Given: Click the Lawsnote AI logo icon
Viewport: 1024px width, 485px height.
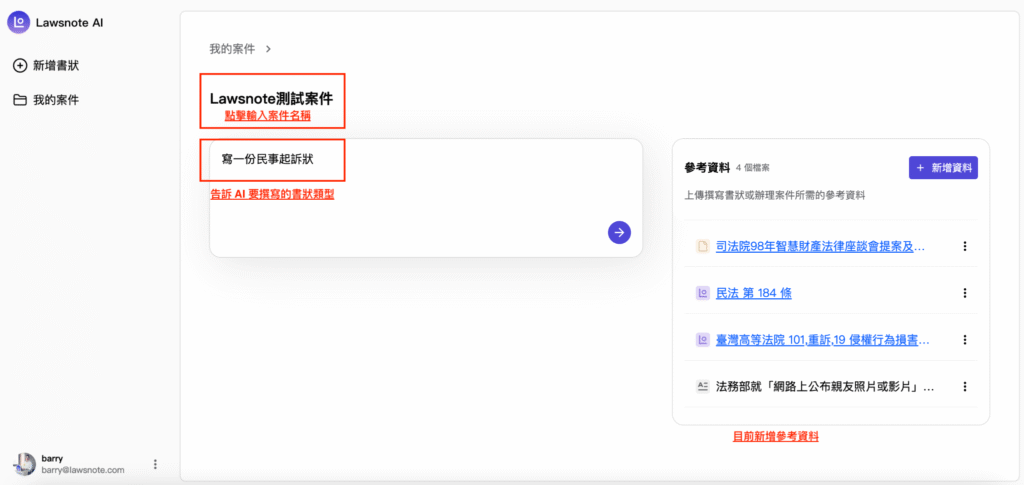Looking at the screenshot, I should [19, 21].
